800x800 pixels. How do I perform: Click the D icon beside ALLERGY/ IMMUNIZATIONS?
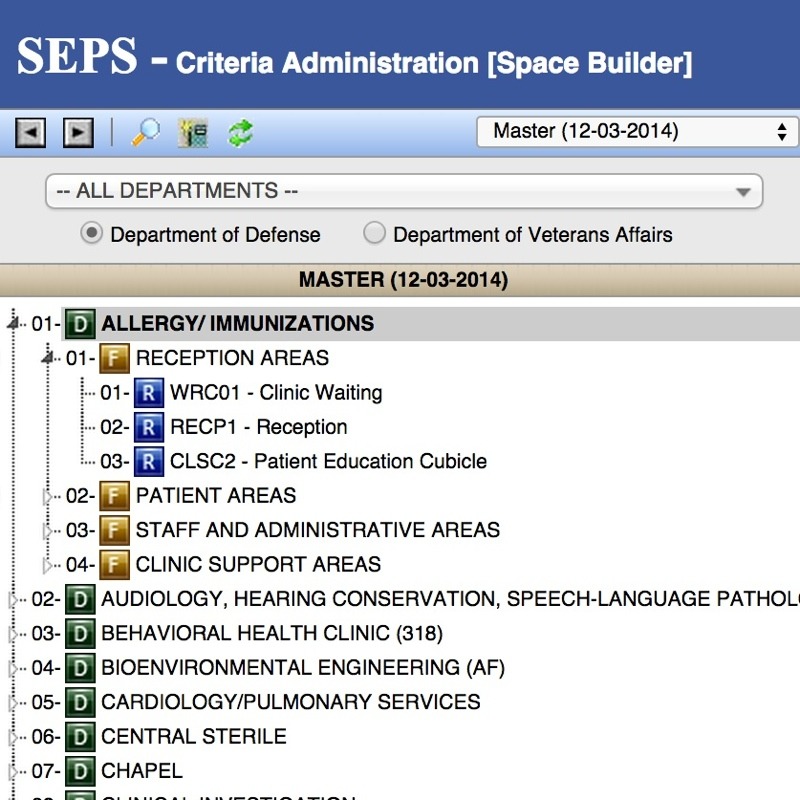tap(80, 324)
